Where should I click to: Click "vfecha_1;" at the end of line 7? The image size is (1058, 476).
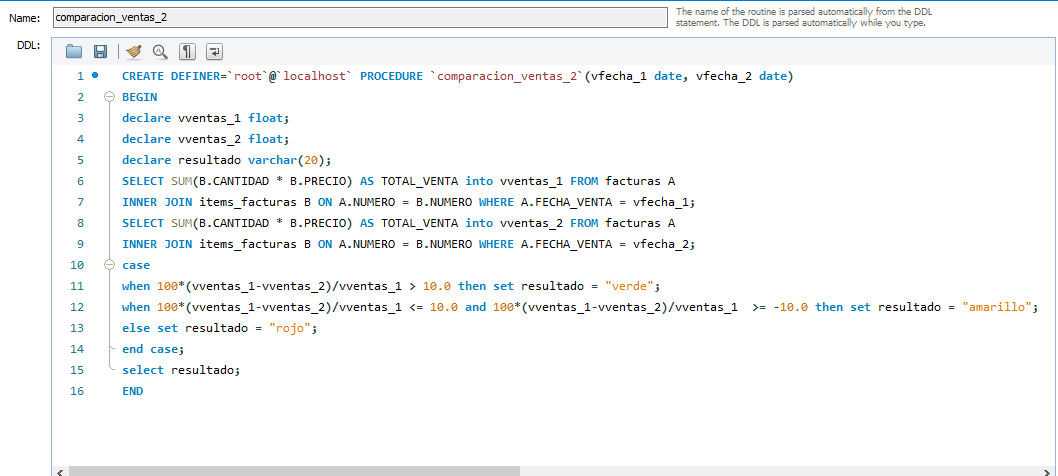(663, 203)
